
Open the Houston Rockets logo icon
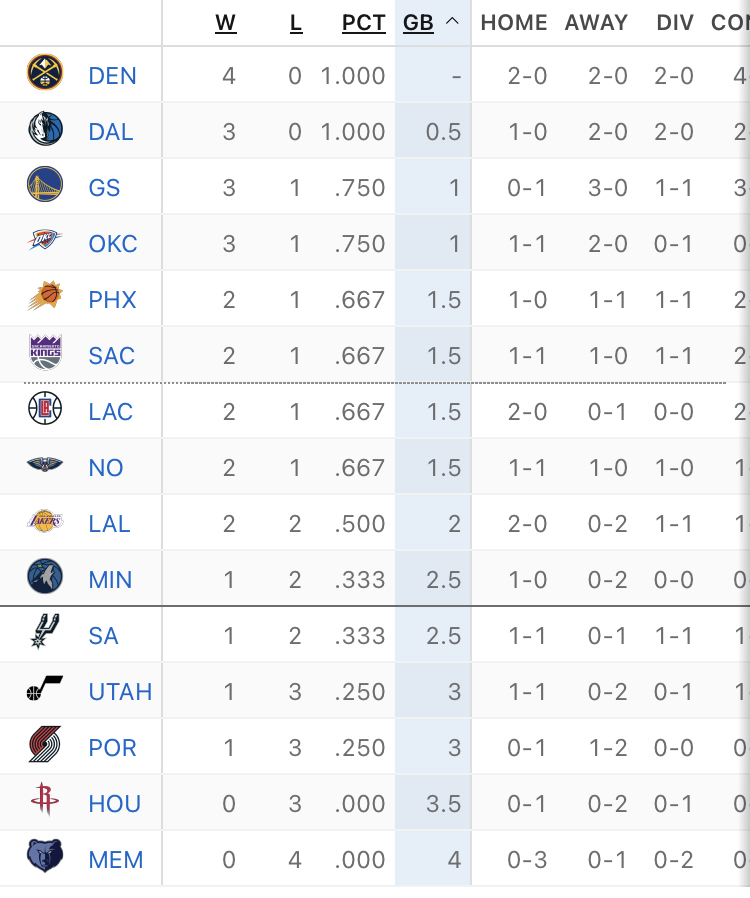(45, 799)
